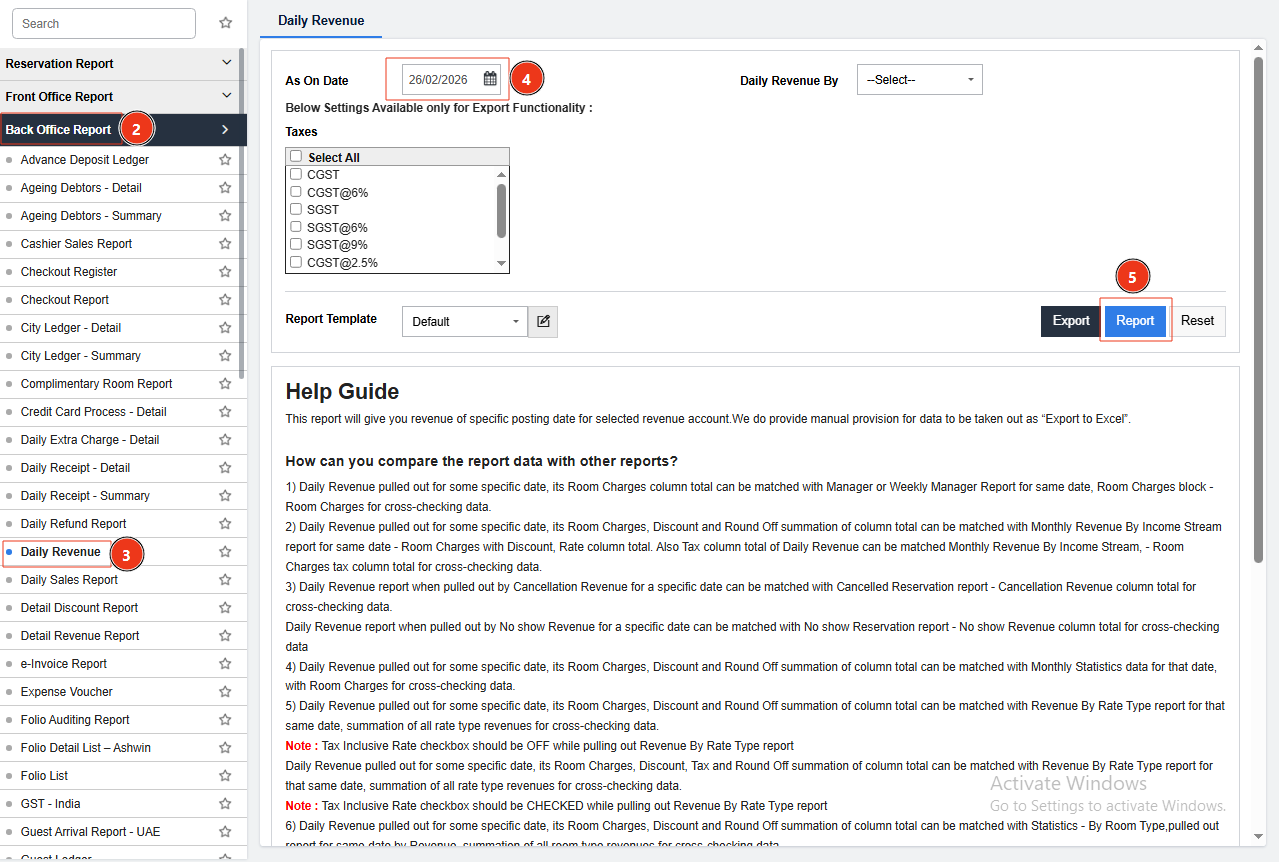Open the Expense Voucher link
Image resolution: width=1279 pixels, height=862 pixels.
[67, 692]
